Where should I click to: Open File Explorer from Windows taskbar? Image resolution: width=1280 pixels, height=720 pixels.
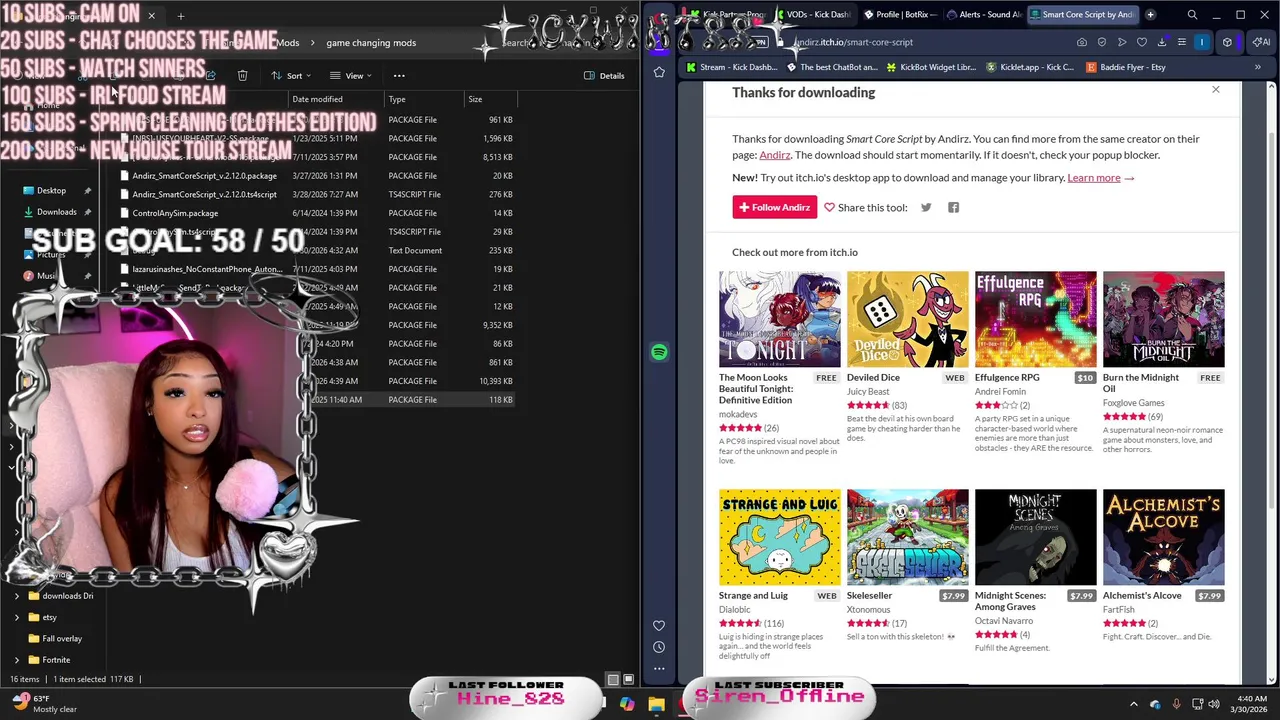pyautogui.click(x=656, y=704)
